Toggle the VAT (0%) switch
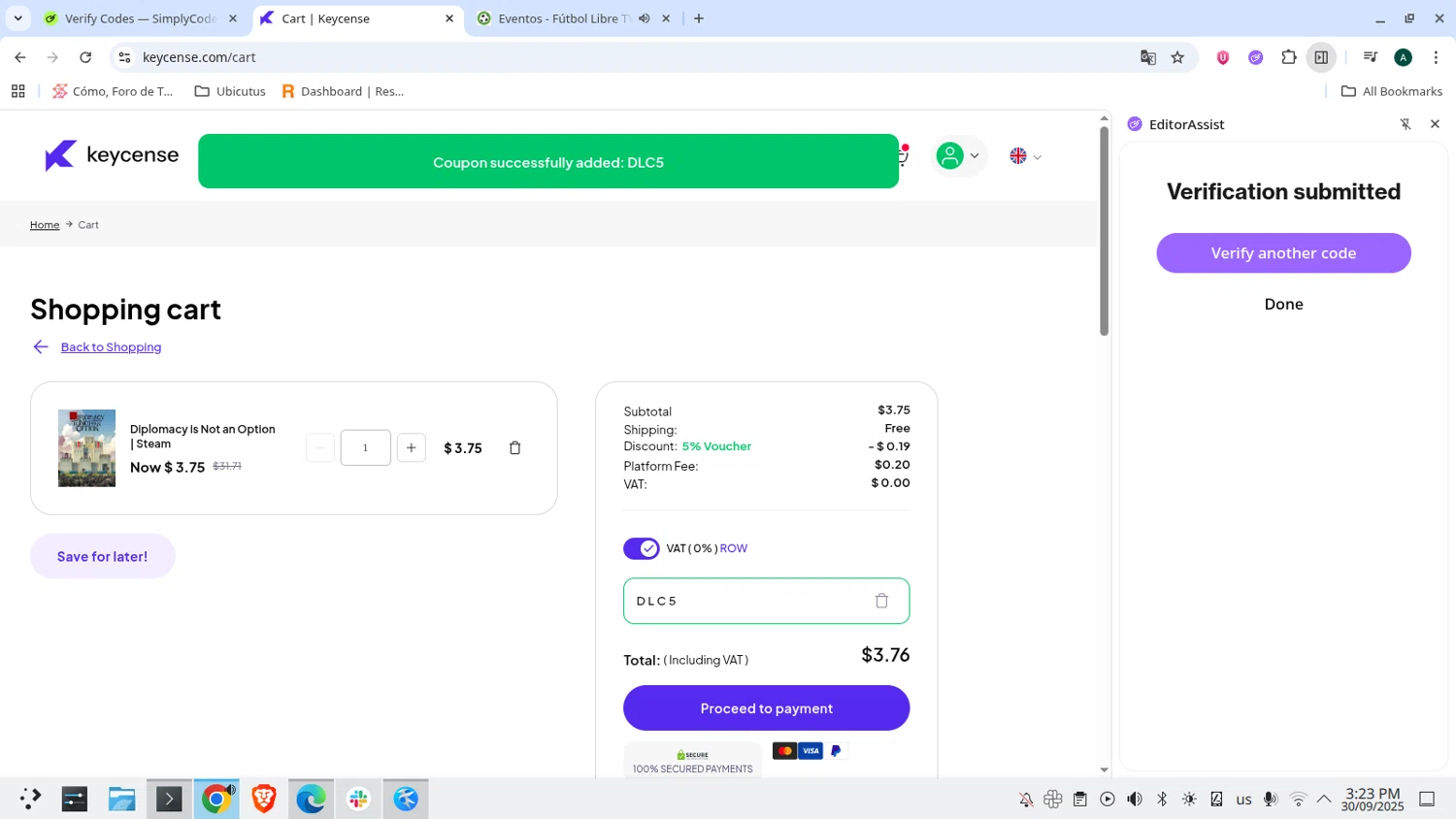 [642, 548]
